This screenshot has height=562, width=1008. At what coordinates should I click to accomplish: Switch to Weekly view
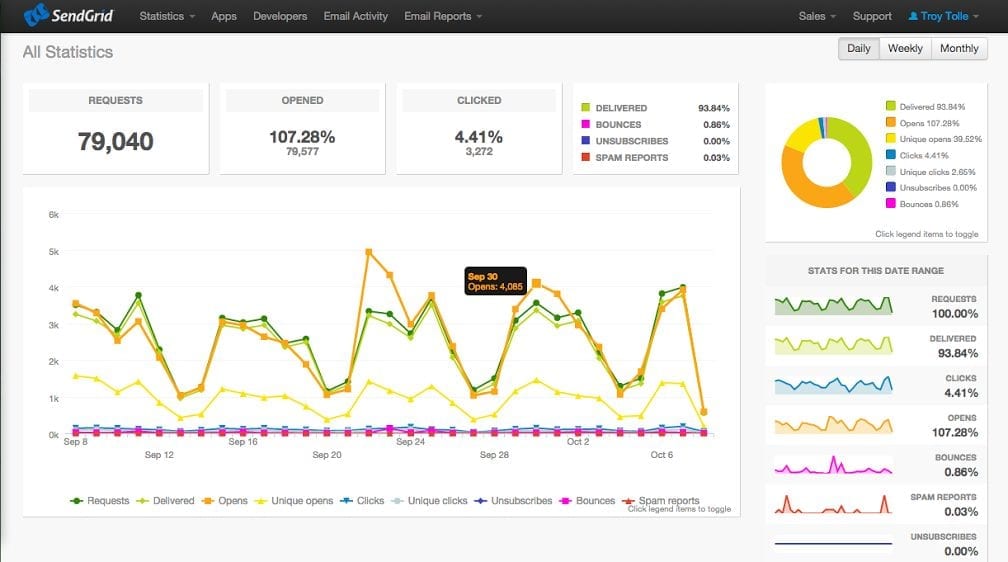point(905,48)
